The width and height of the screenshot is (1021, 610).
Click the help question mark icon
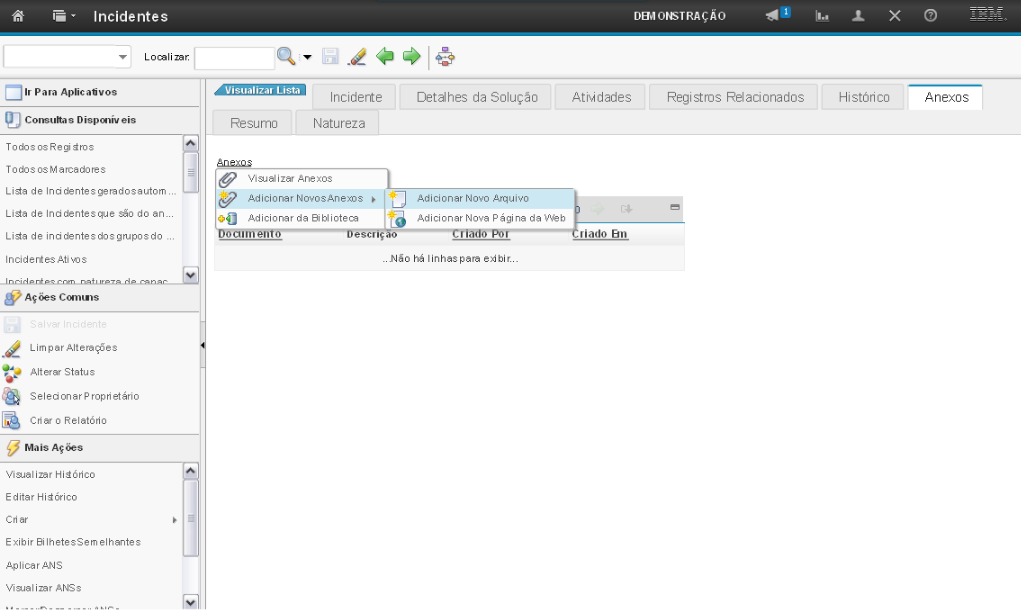[930, 16]
